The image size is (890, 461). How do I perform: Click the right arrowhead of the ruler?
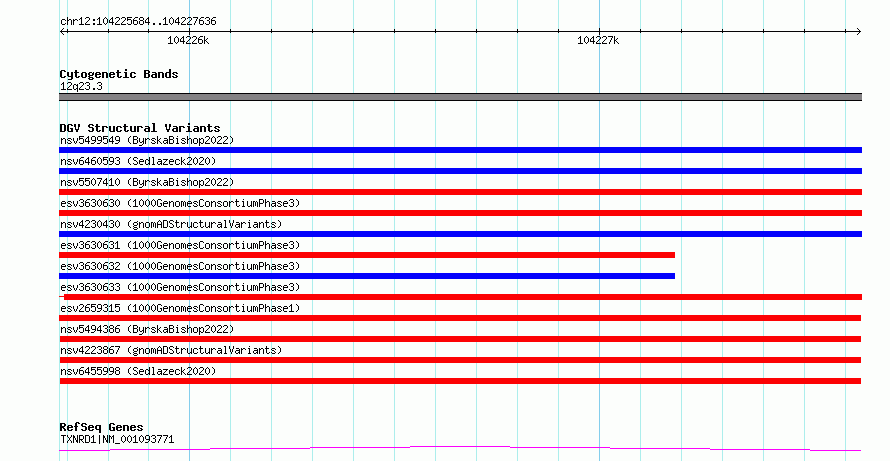pos(858,31)
